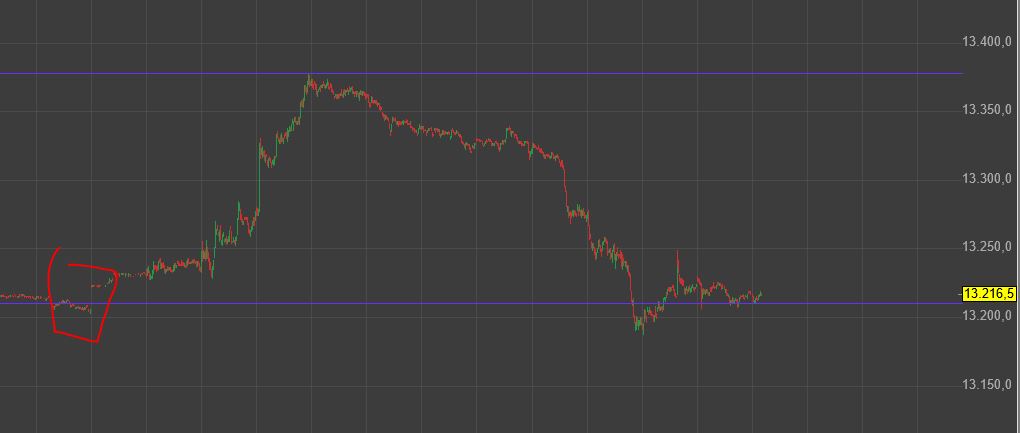Click the yellow 13.216,5 current price tag

pyautogui.click(x=988, y=295)
